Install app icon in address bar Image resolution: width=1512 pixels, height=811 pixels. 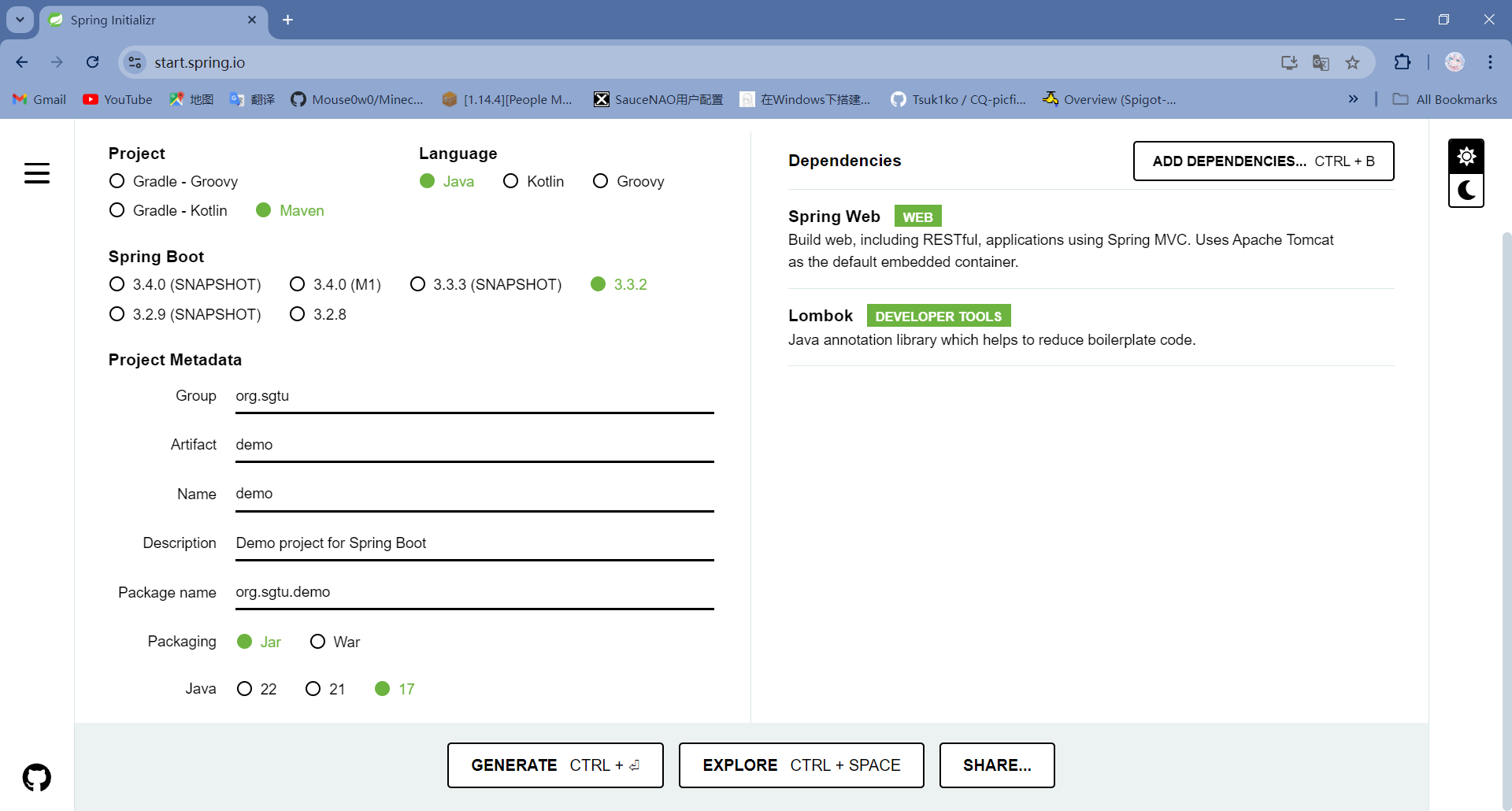tap(1289, 62)
